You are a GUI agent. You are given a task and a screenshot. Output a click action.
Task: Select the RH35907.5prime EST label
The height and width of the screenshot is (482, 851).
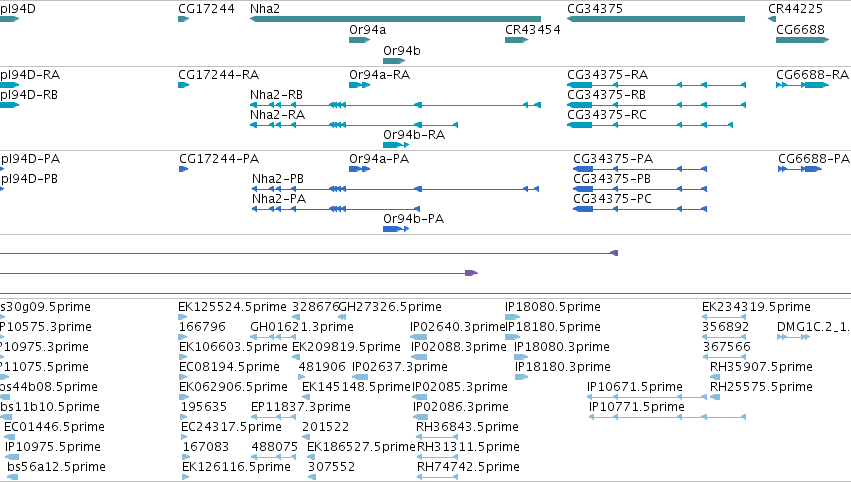point(761,367)
